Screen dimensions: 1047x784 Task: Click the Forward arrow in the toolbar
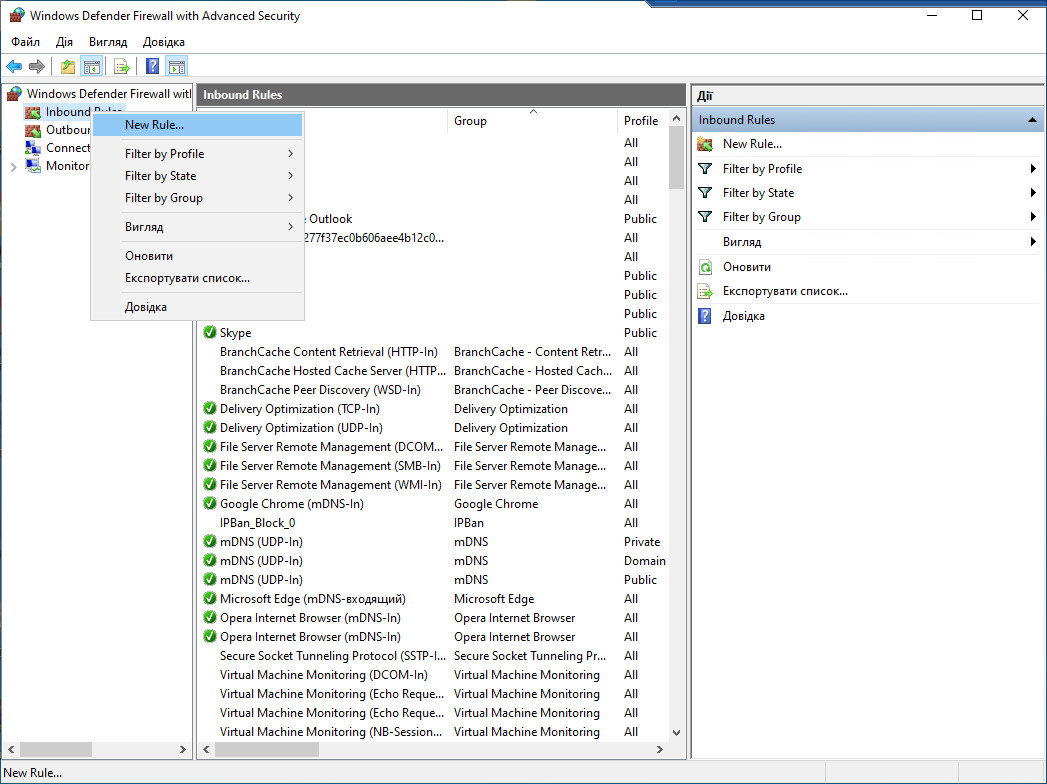[37, 66]
